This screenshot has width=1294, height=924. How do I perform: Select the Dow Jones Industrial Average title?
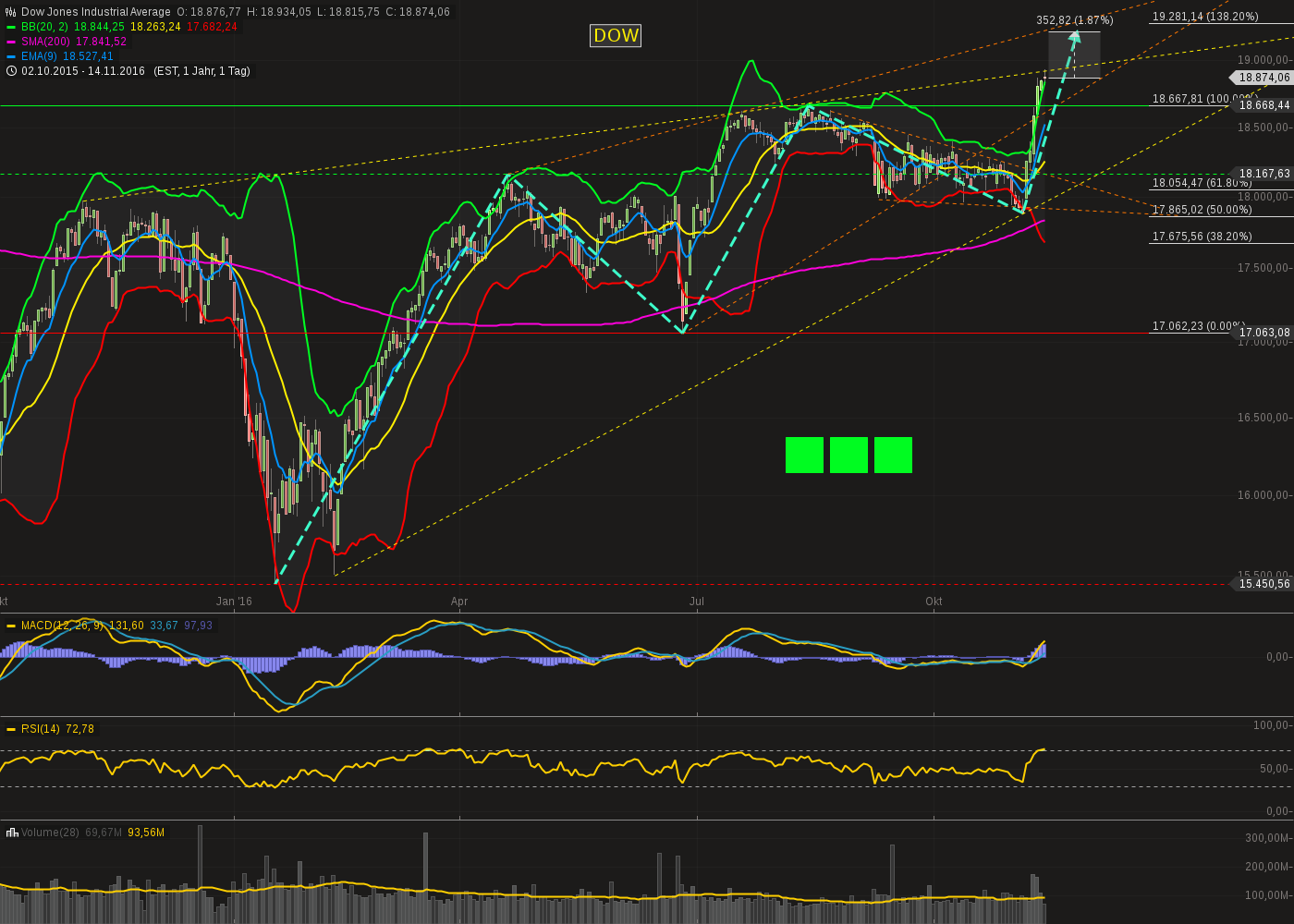(96, 12)
